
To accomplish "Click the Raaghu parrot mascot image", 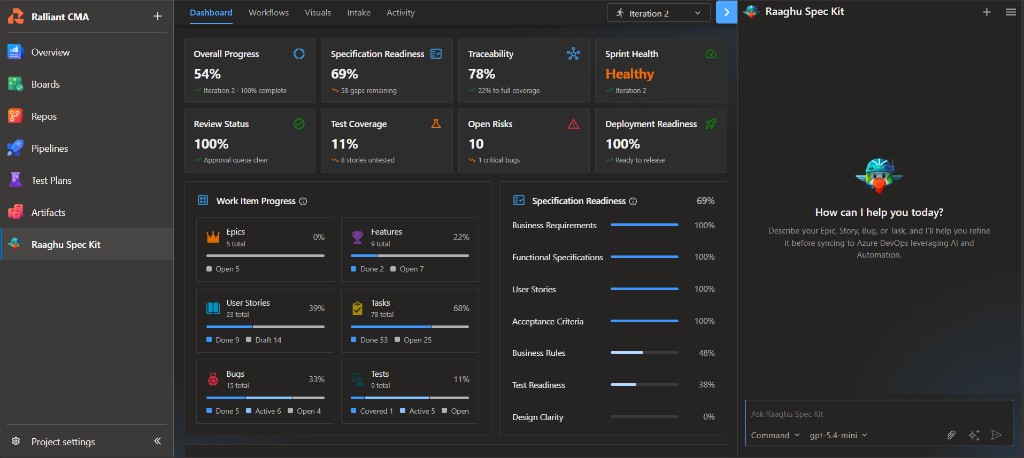I will coord(879,175).
